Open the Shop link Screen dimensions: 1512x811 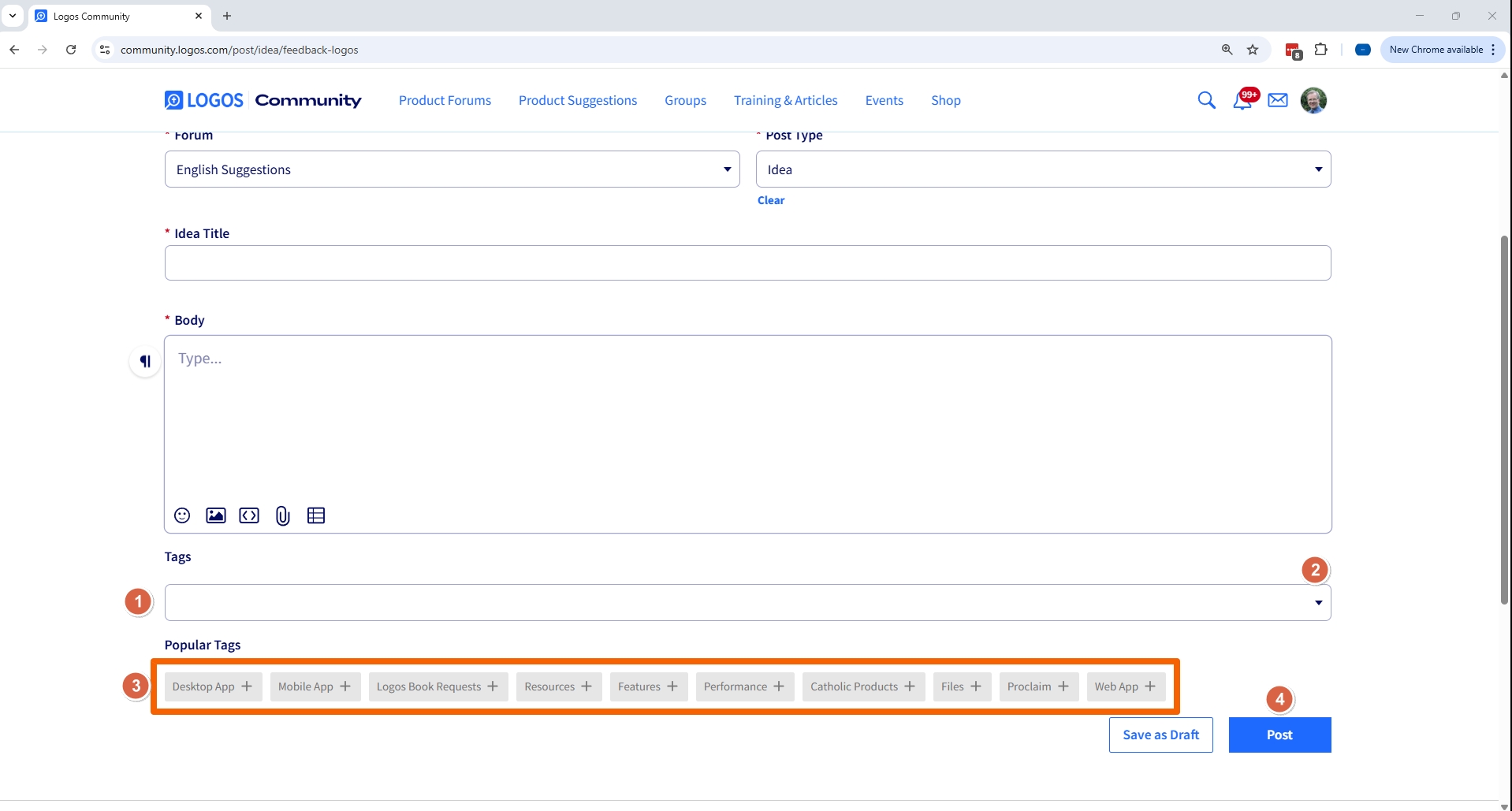pos(946,100)
